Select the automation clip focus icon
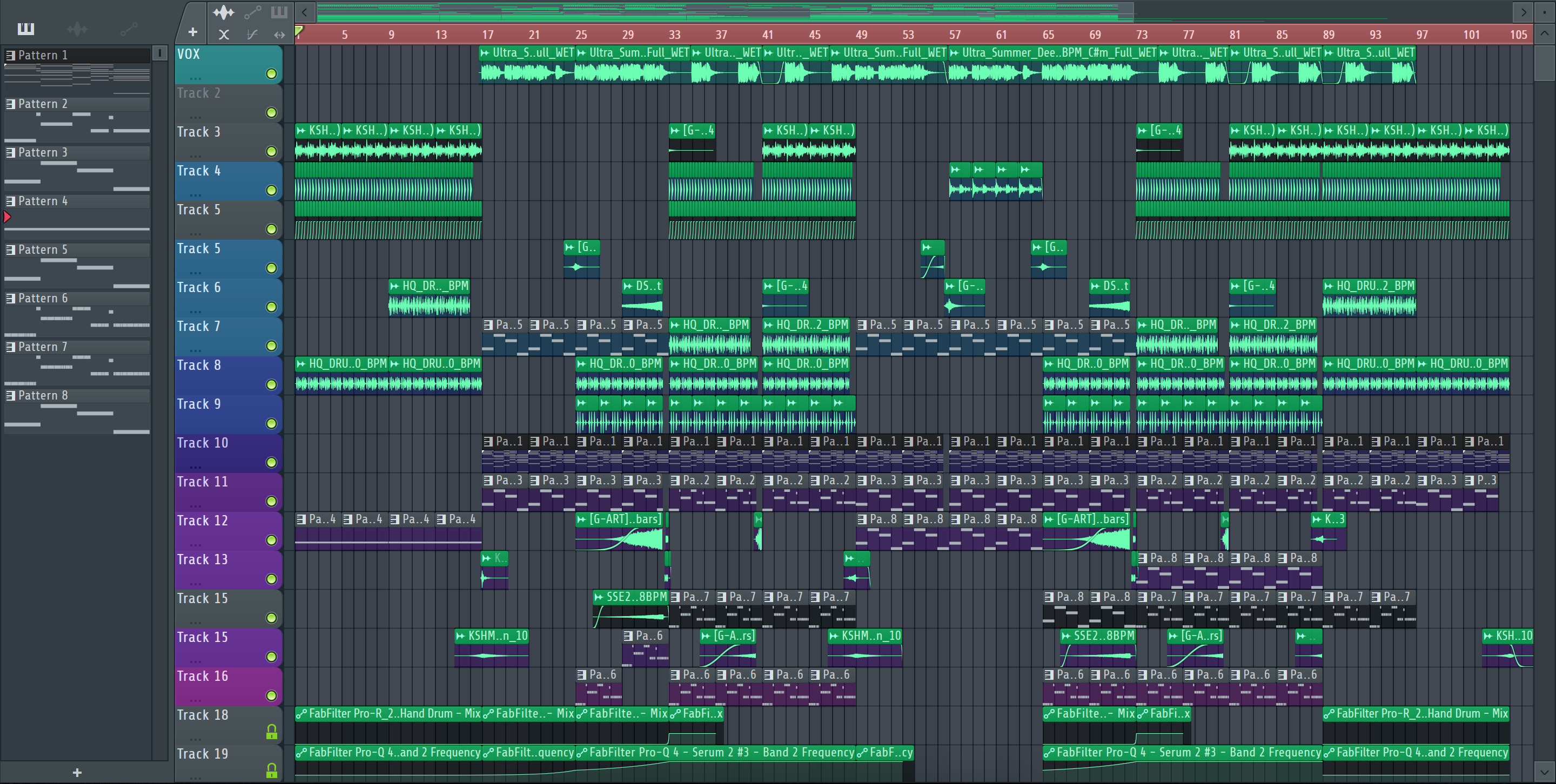The image size is (1556, 784). coord(252,12)
